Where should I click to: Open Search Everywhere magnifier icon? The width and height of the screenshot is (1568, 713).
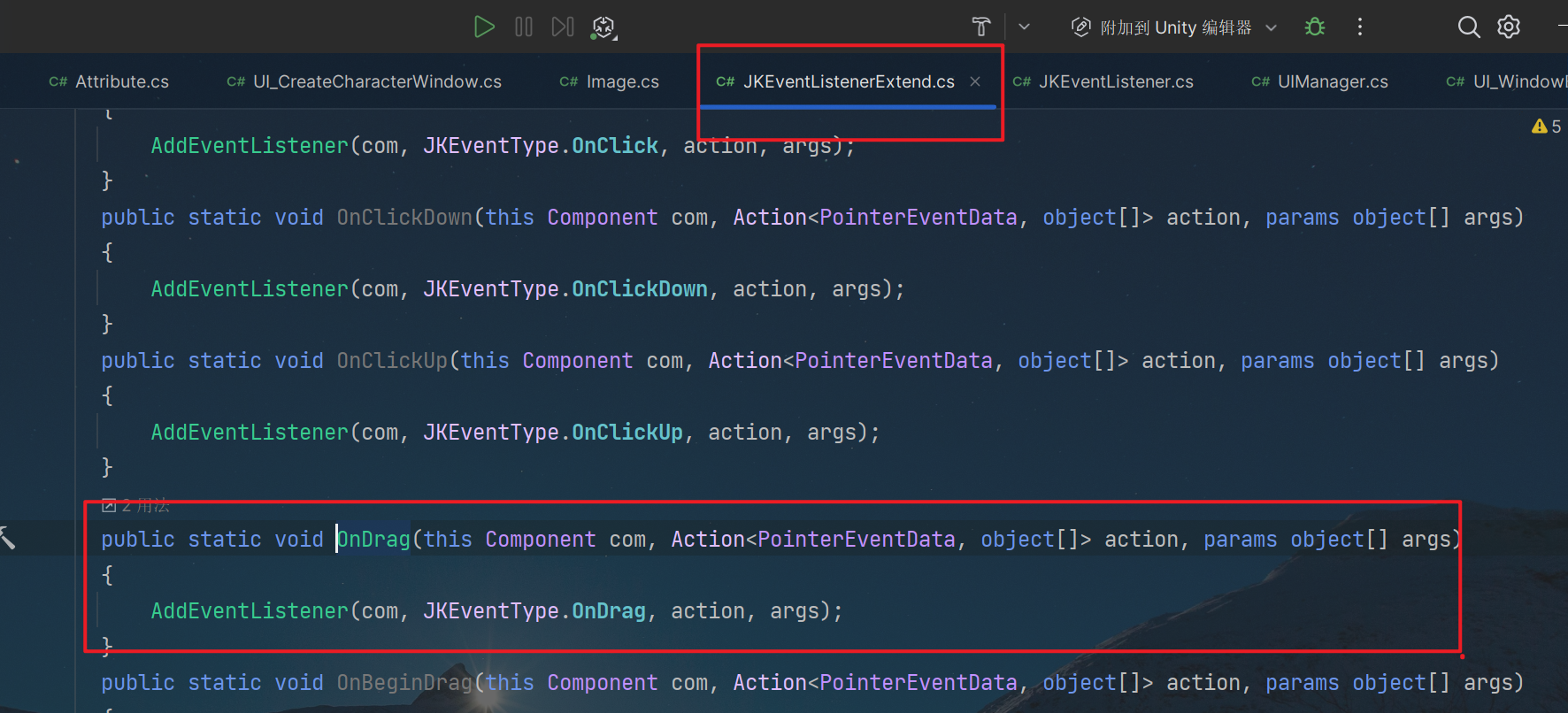pos(1468,27)
